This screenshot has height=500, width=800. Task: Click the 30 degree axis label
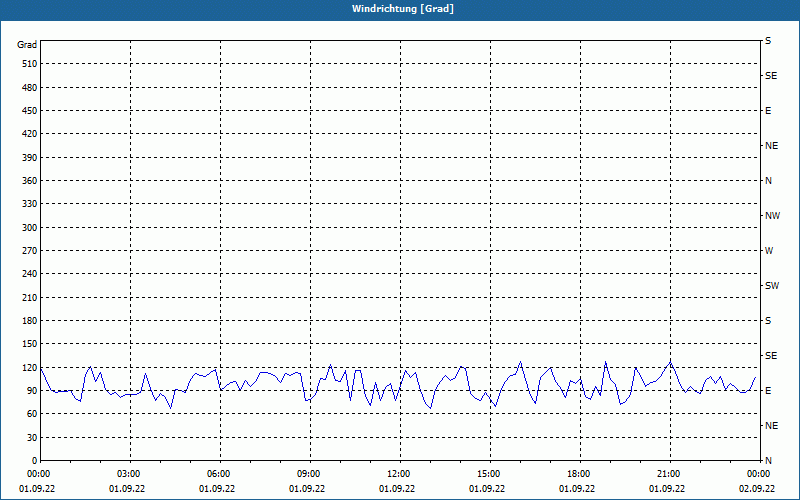pyautogui.click(x=32, y=437)
